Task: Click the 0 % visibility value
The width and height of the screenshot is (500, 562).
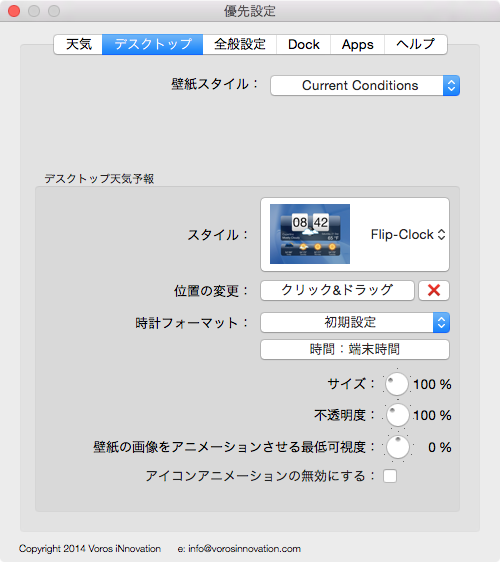Action: (440, 447)
